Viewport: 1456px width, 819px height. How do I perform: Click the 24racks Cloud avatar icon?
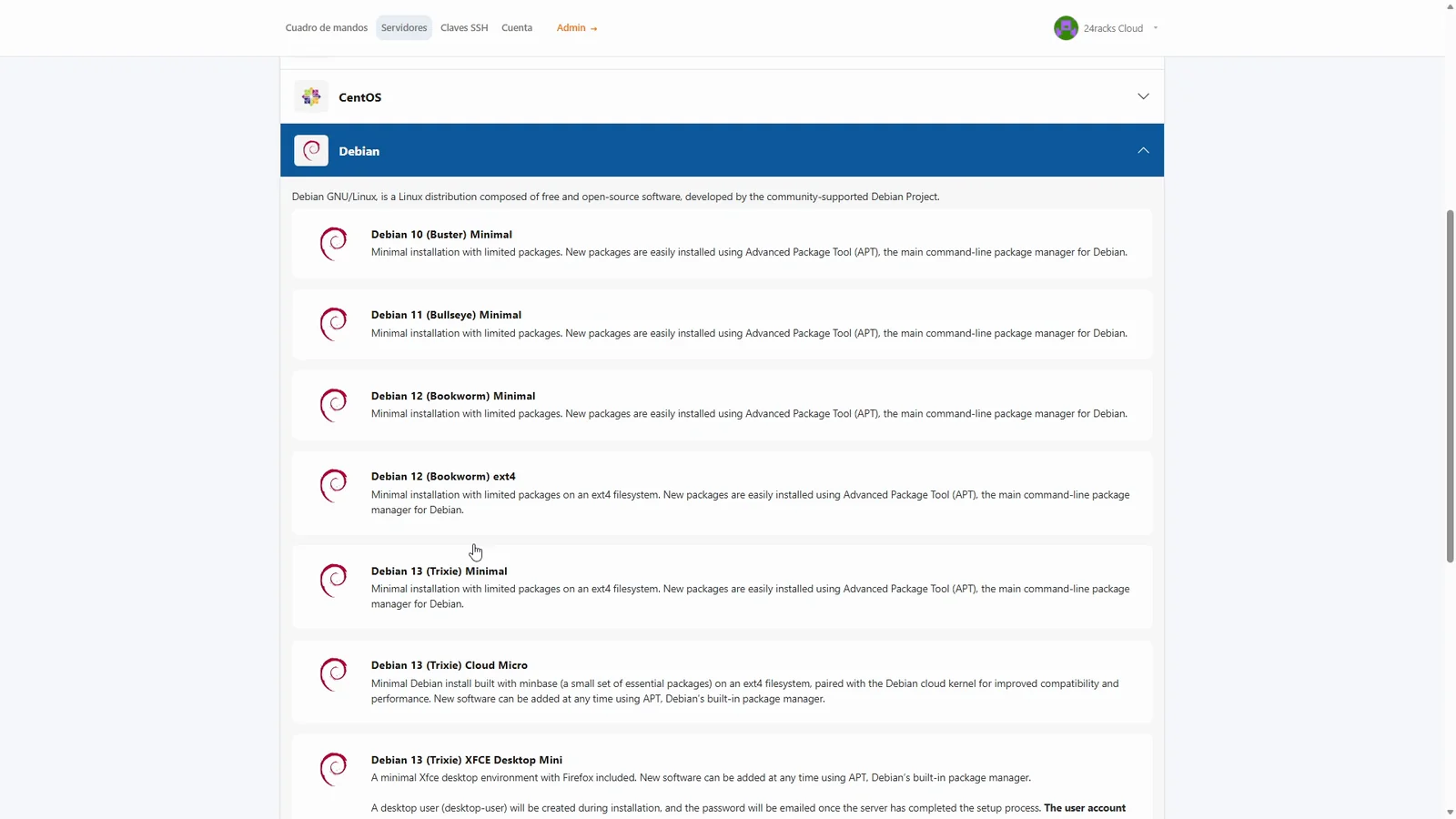click(x=1066, y=28)
